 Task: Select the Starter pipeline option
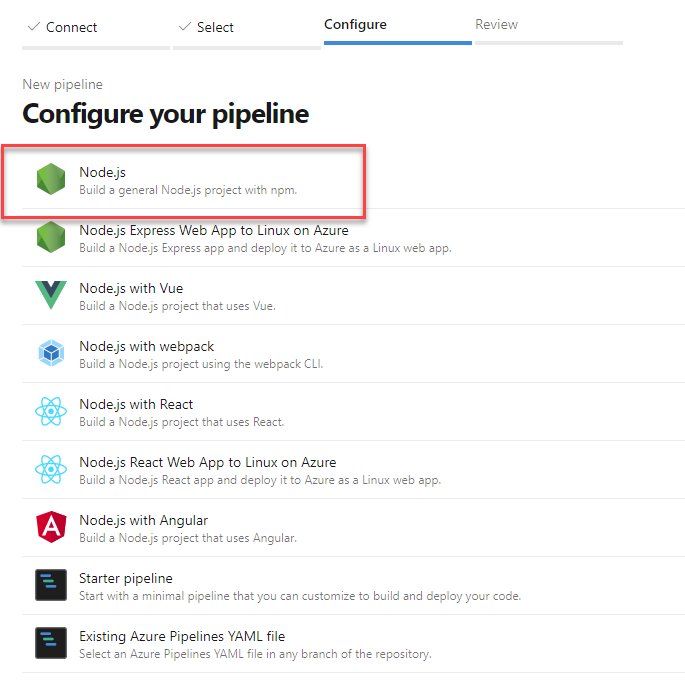point(126,579)
